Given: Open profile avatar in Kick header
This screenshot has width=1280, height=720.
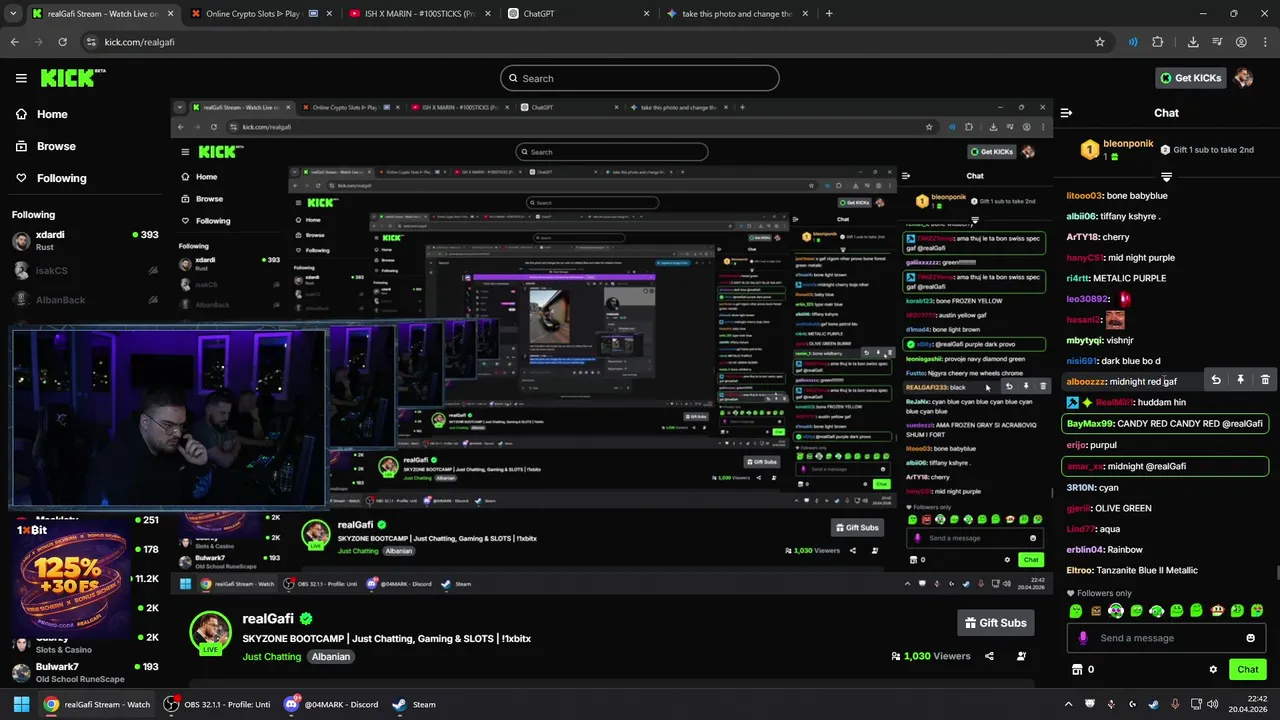Looking at the screenshot, I should pos(1243,78).
